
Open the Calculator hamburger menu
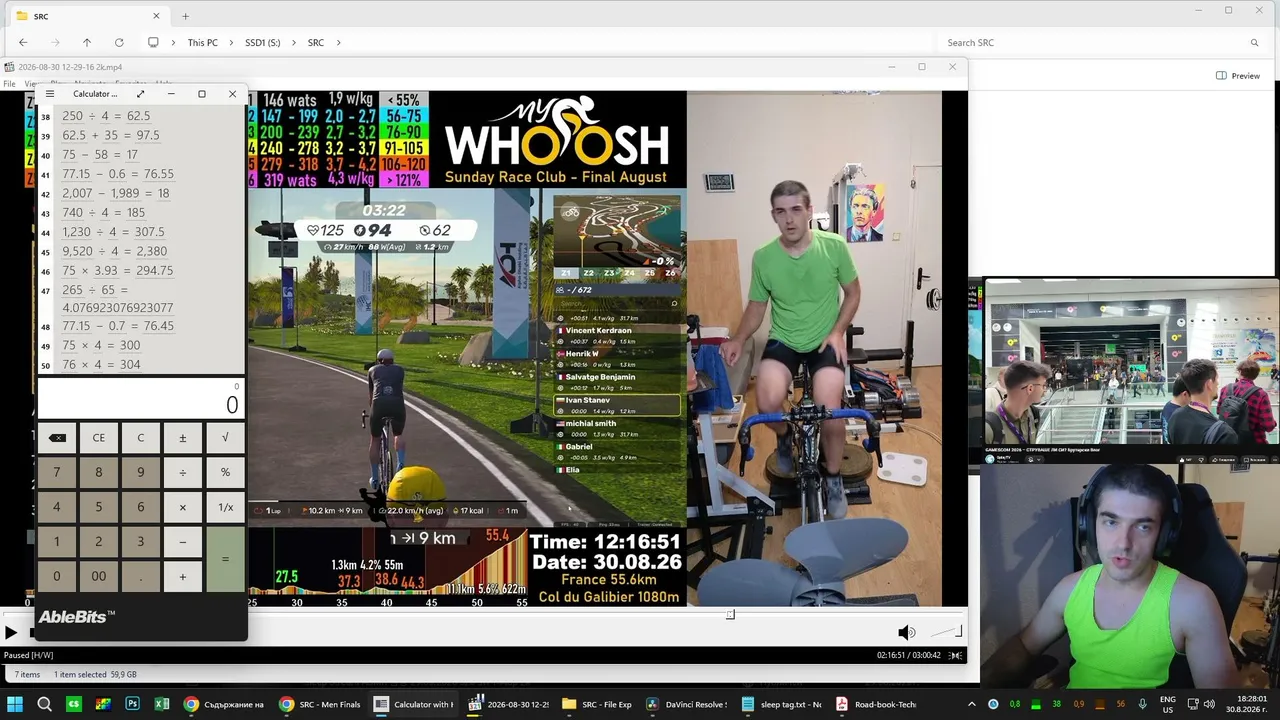click(x=50, y=94)
